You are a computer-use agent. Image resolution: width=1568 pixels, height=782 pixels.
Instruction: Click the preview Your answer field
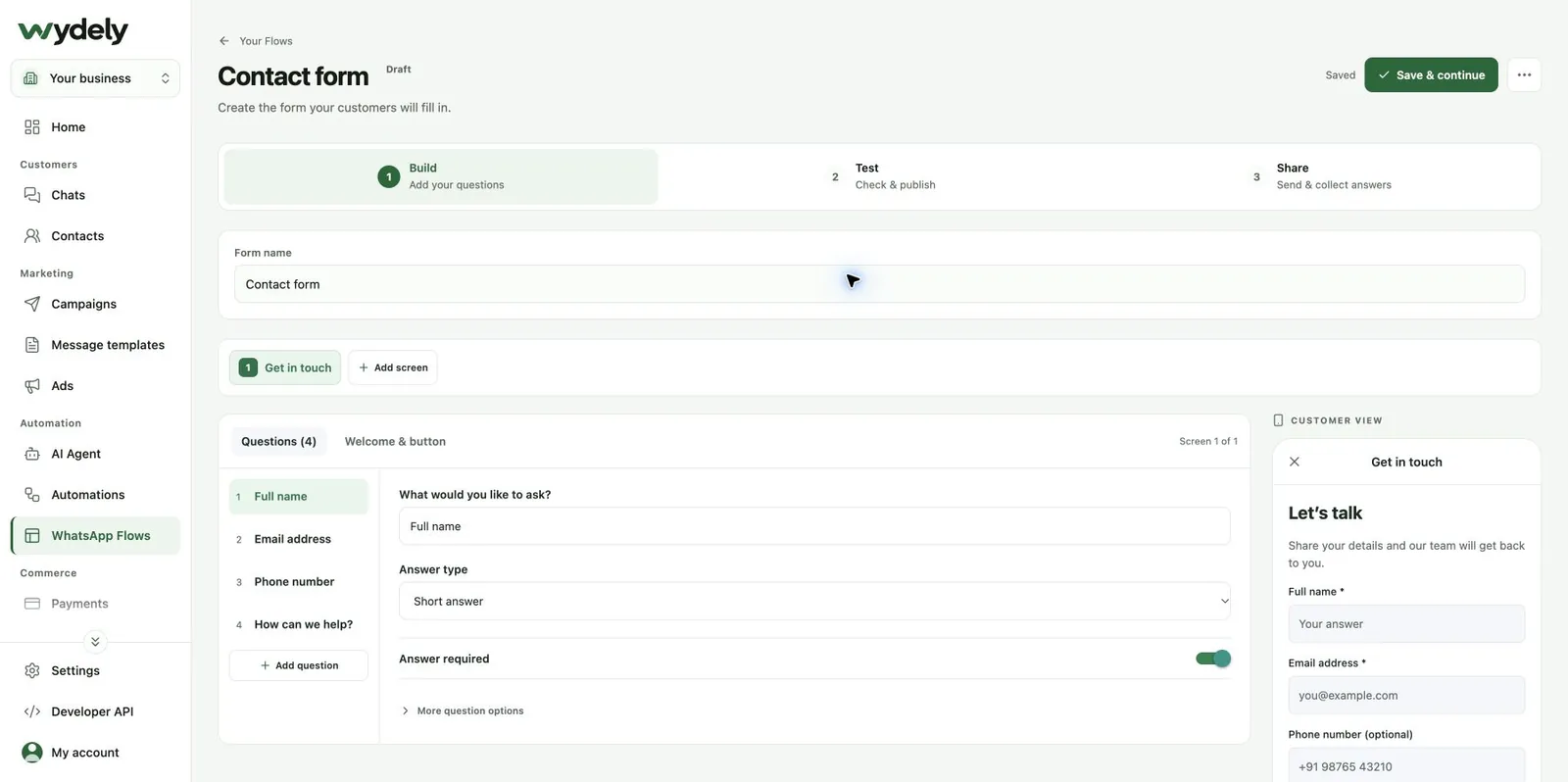1406,624
